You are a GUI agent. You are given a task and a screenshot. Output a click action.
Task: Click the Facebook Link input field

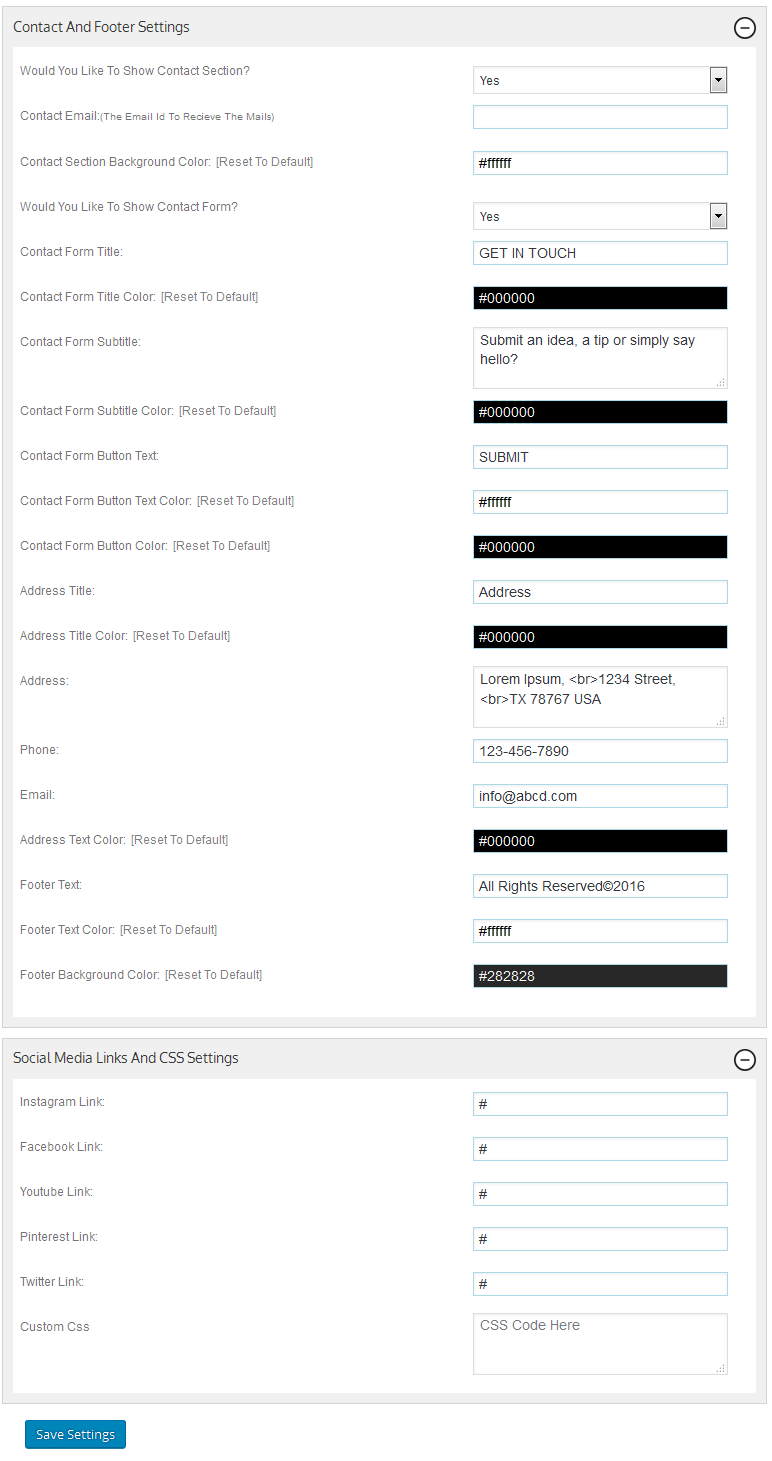[600, 1149]
